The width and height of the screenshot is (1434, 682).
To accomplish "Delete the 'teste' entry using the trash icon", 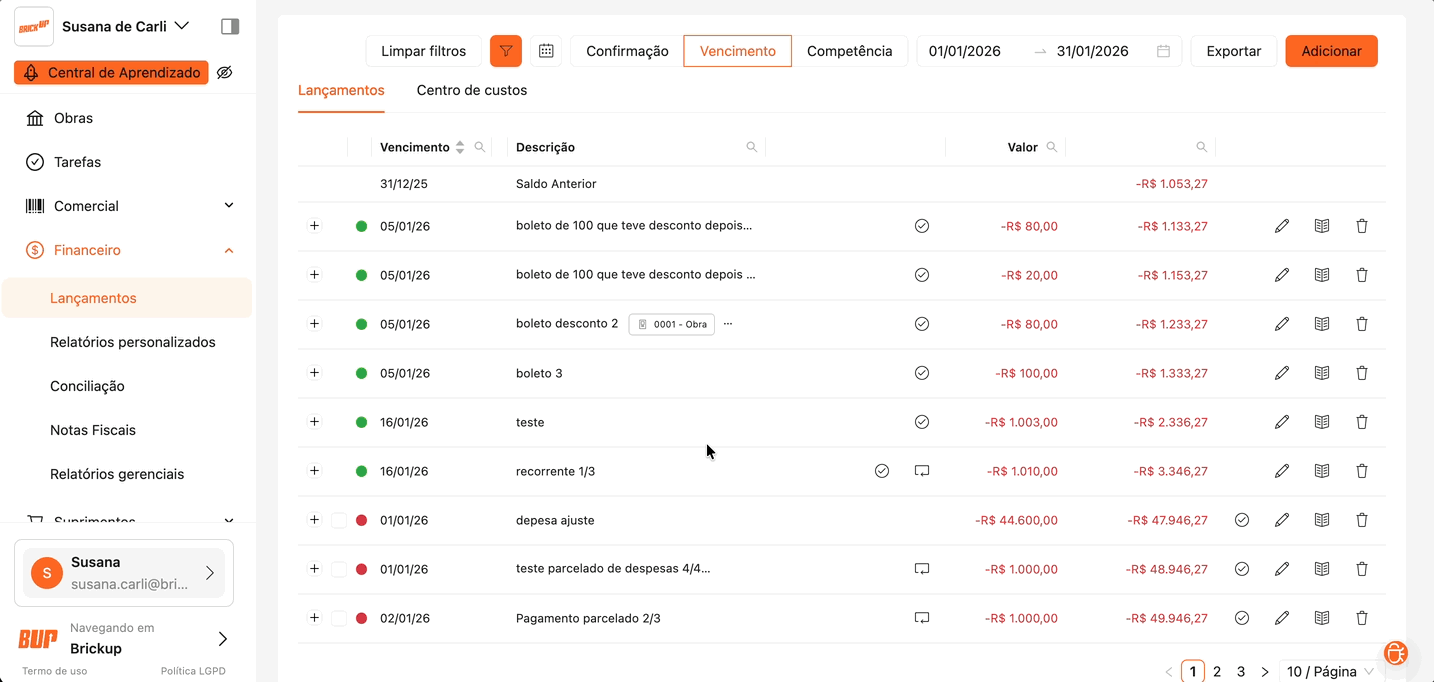I will click(1361, 422).
